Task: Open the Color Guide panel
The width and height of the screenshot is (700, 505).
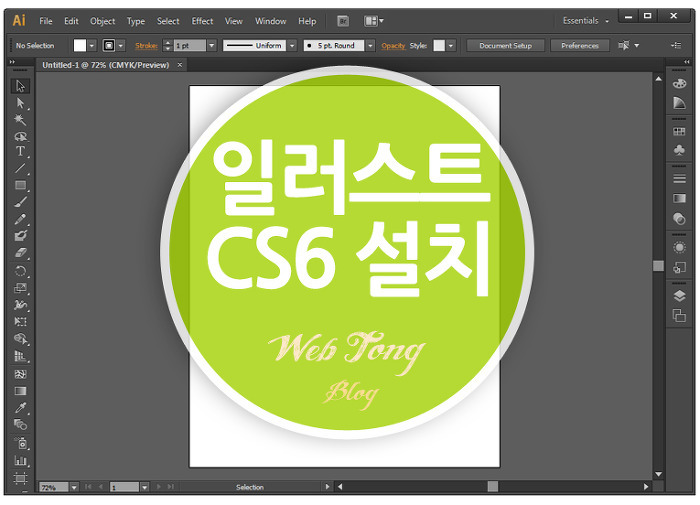Action: click(679, 103)
